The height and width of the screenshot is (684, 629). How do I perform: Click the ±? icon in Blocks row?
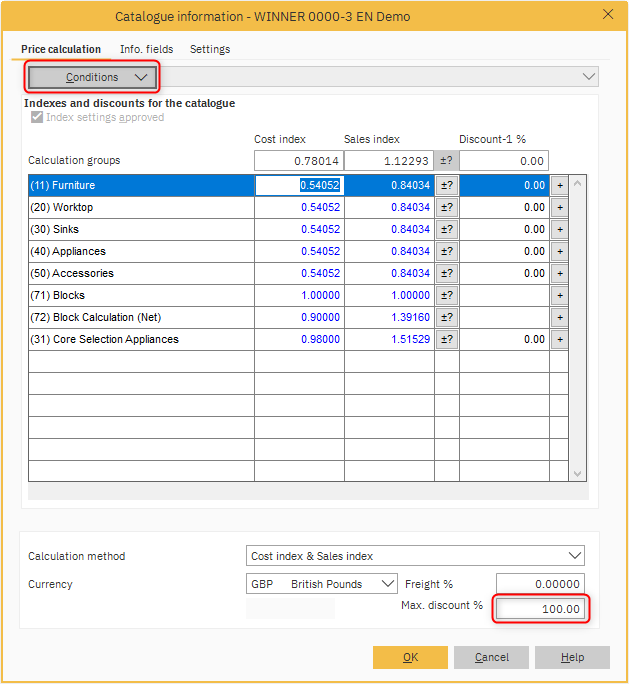447,295
